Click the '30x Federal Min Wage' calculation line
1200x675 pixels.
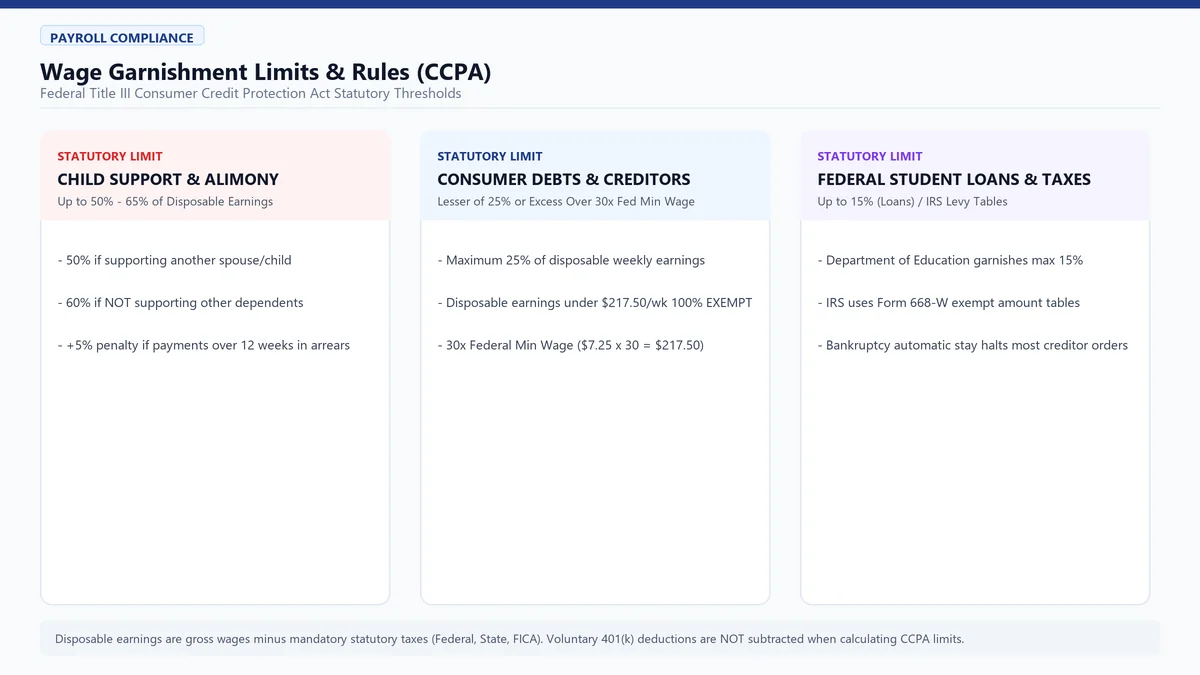(571, 345)
